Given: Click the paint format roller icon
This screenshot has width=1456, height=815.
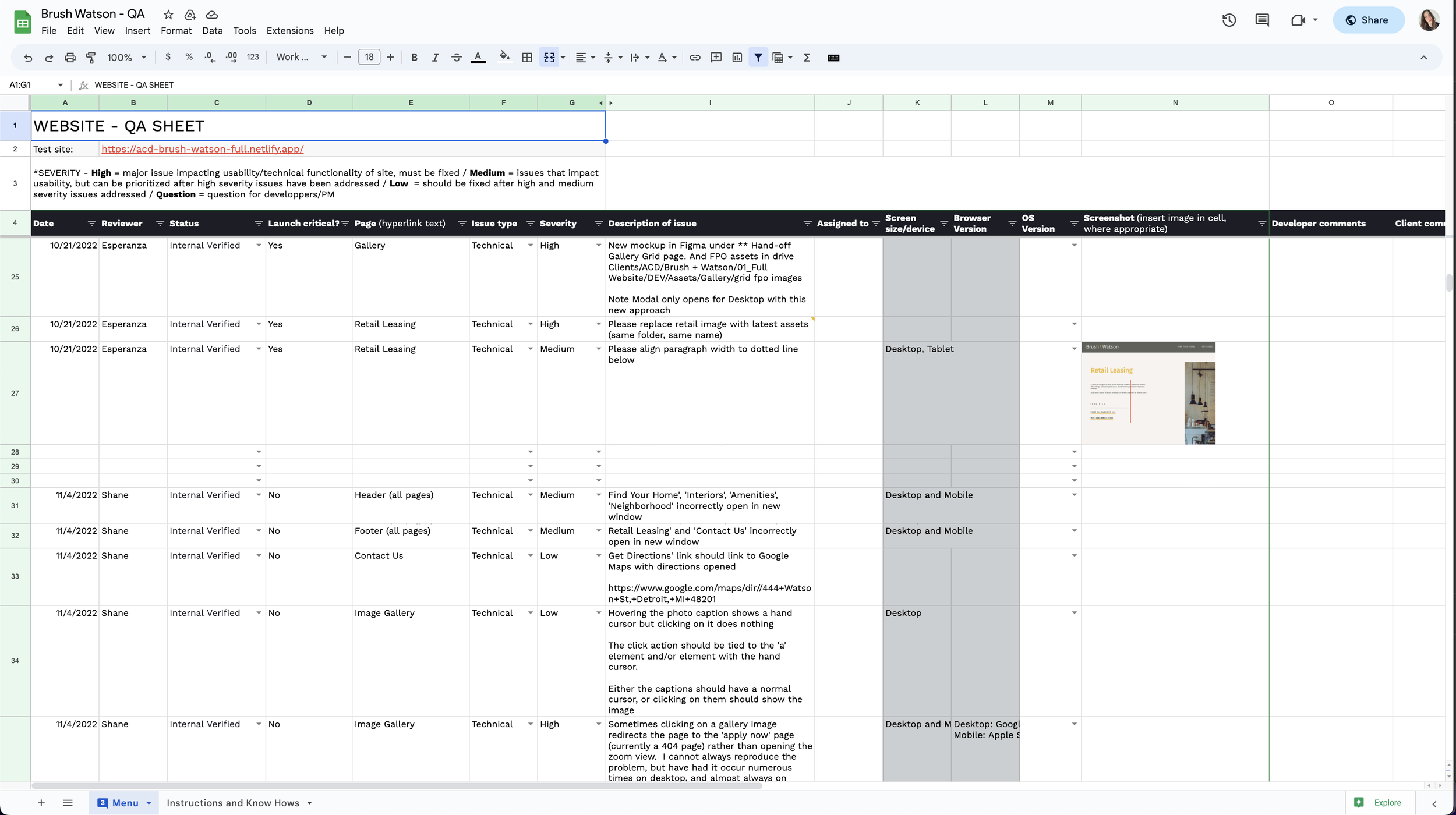Looking at the screenshot, I should point(91,57).
